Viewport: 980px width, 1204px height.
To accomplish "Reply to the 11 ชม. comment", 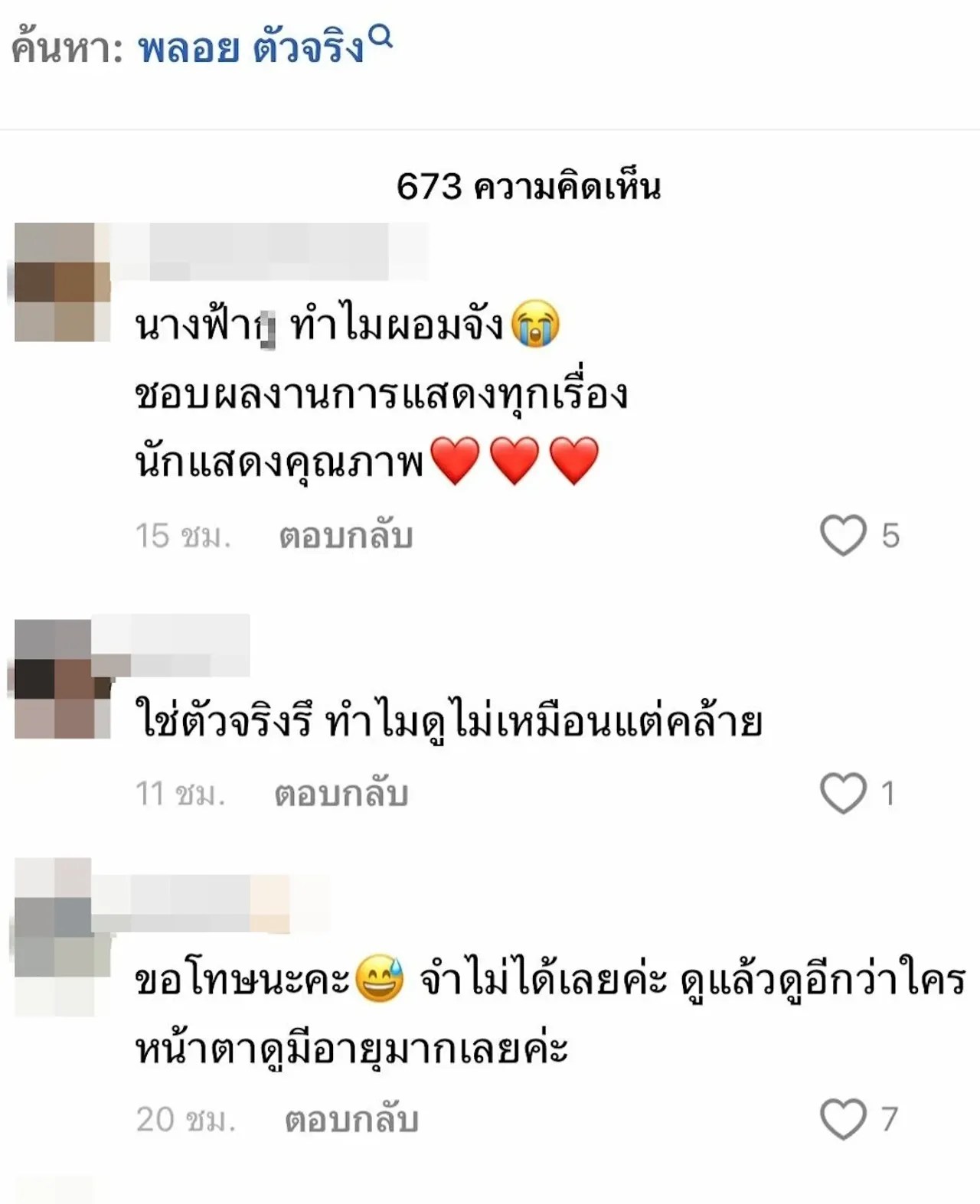I will 341,794.
